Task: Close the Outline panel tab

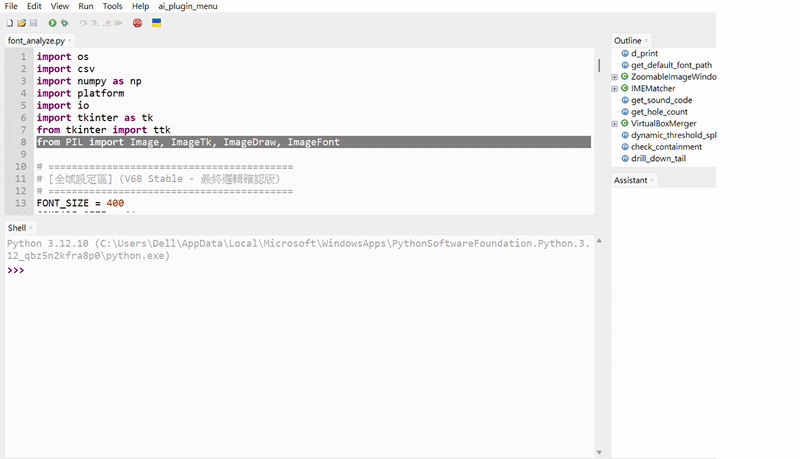Action: click(646, 41)
